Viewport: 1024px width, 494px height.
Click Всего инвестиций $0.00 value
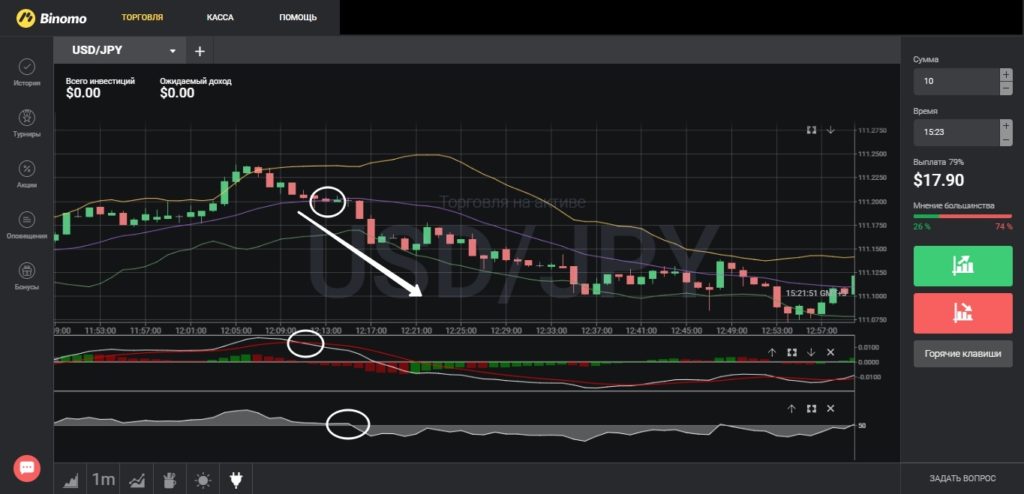click(x=83, y=93)
